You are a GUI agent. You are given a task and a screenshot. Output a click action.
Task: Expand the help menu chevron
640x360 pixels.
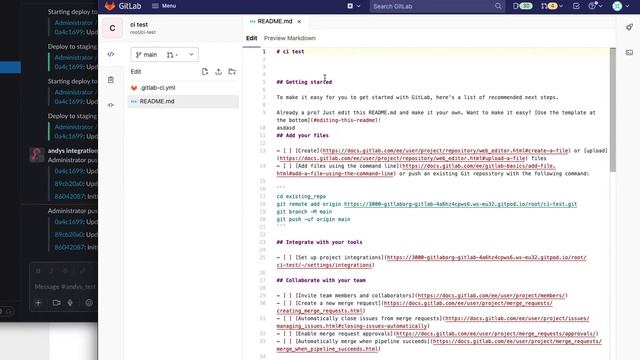tap(600, 6)
